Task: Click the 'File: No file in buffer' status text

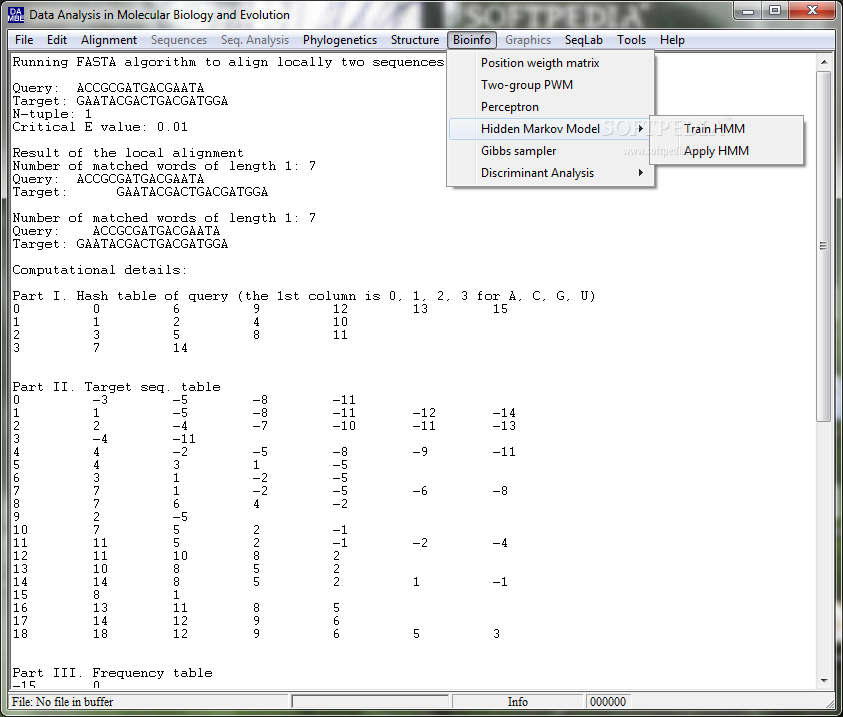Action: click(x=63, y=702)
